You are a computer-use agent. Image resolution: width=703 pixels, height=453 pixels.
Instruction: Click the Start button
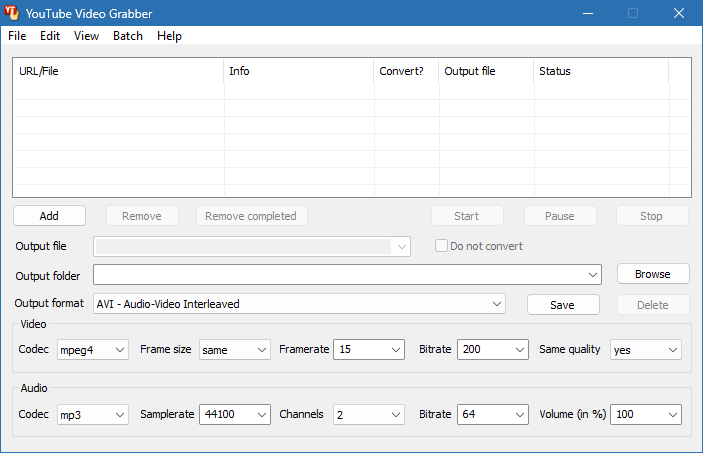pyautogui.click(x=467, y=216)
